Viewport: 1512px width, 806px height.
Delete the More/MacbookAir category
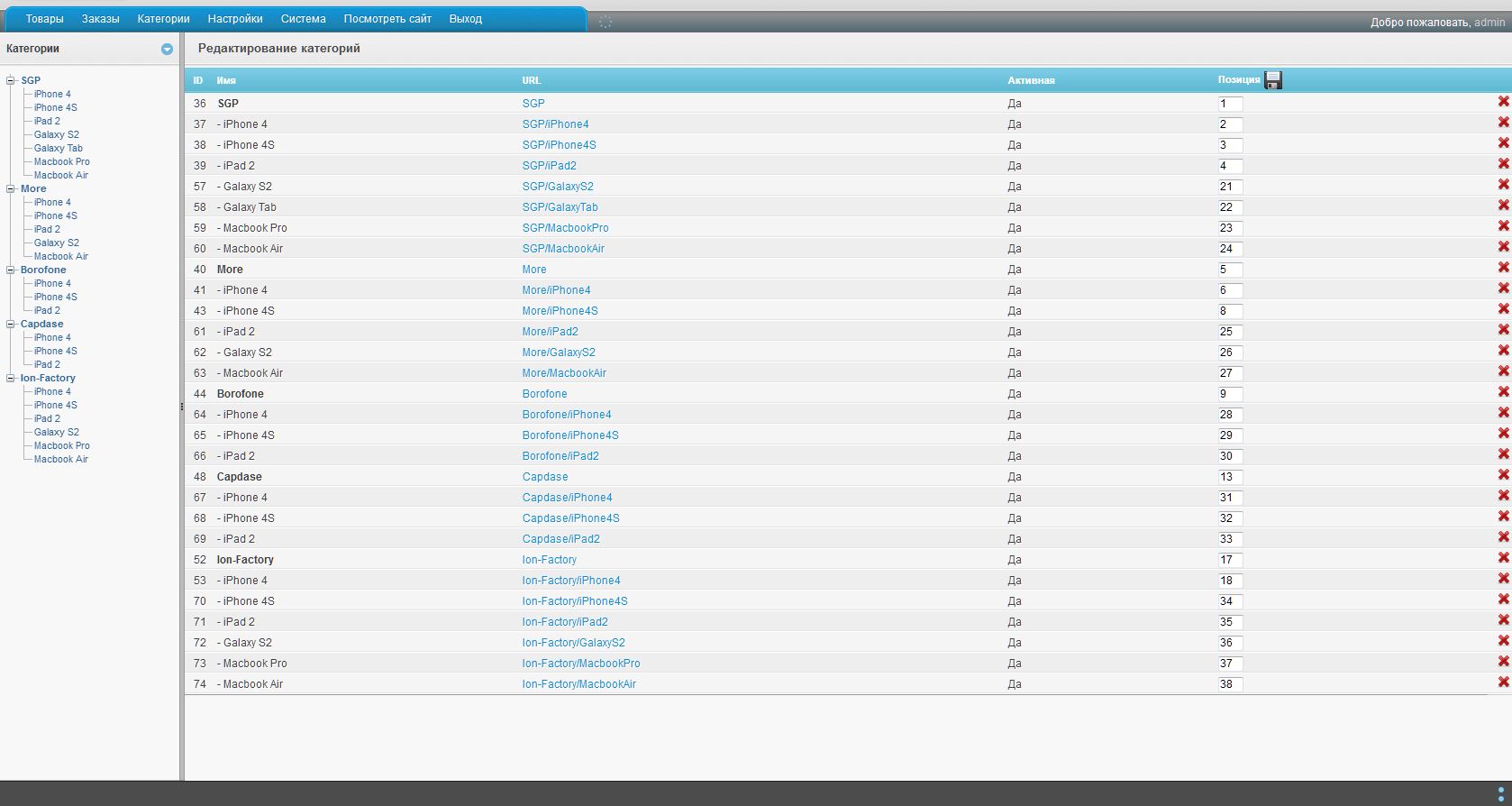[1503, 371]
